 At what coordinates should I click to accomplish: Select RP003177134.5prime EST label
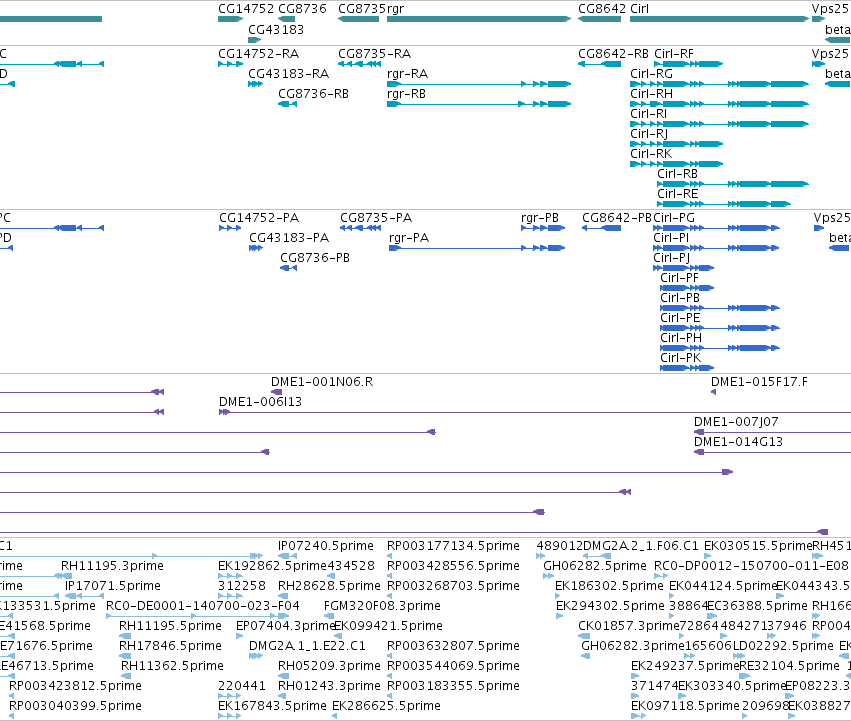point(453,546)
